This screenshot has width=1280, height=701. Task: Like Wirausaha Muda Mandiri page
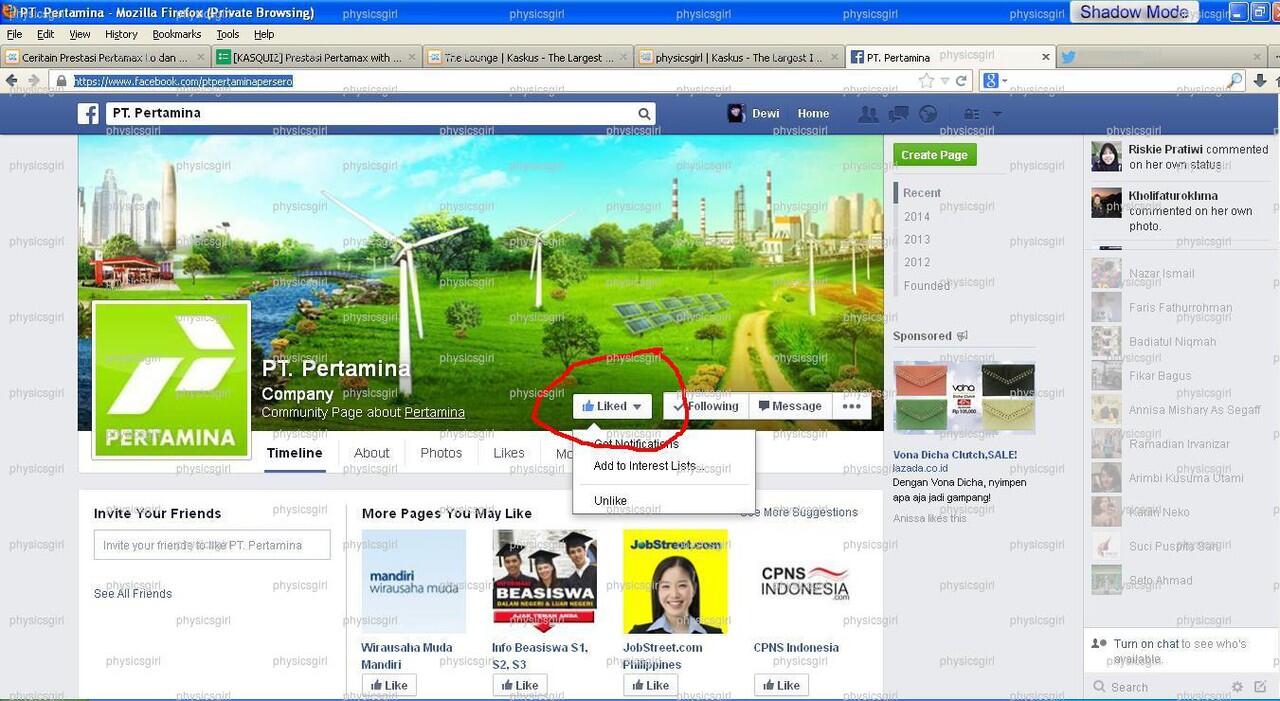(389, 686)
